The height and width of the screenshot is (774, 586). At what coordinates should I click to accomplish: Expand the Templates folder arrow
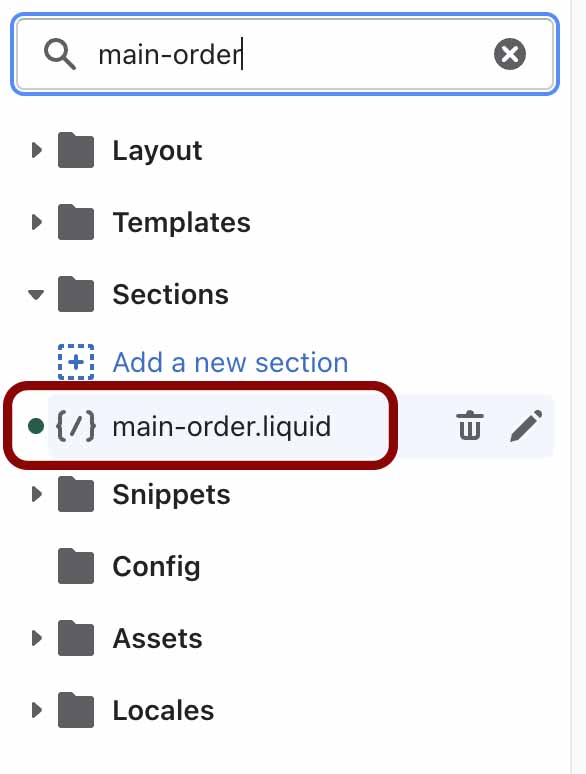coord(36,222)
